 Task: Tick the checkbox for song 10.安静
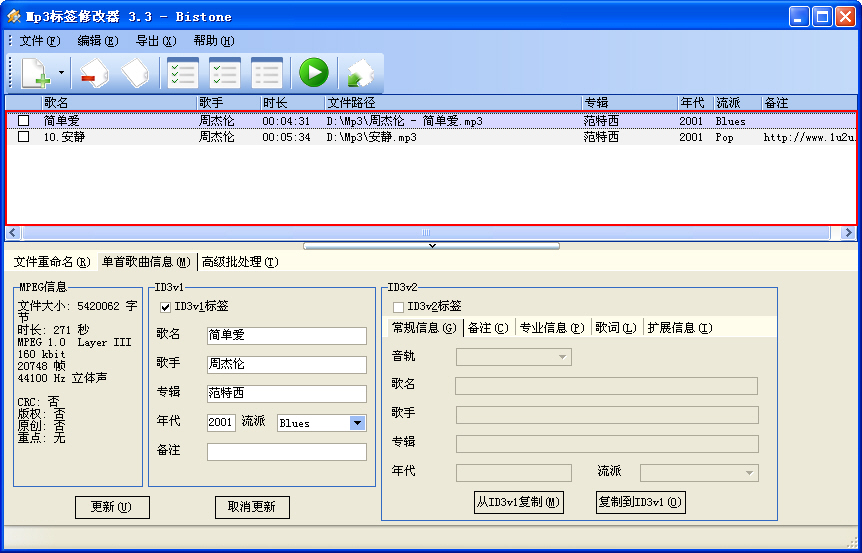click(x=23, y=137)
